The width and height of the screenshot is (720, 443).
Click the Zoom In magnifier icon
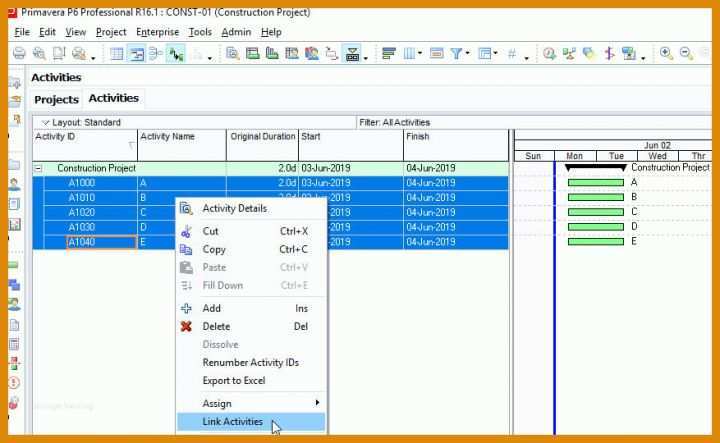pos(666,53)
